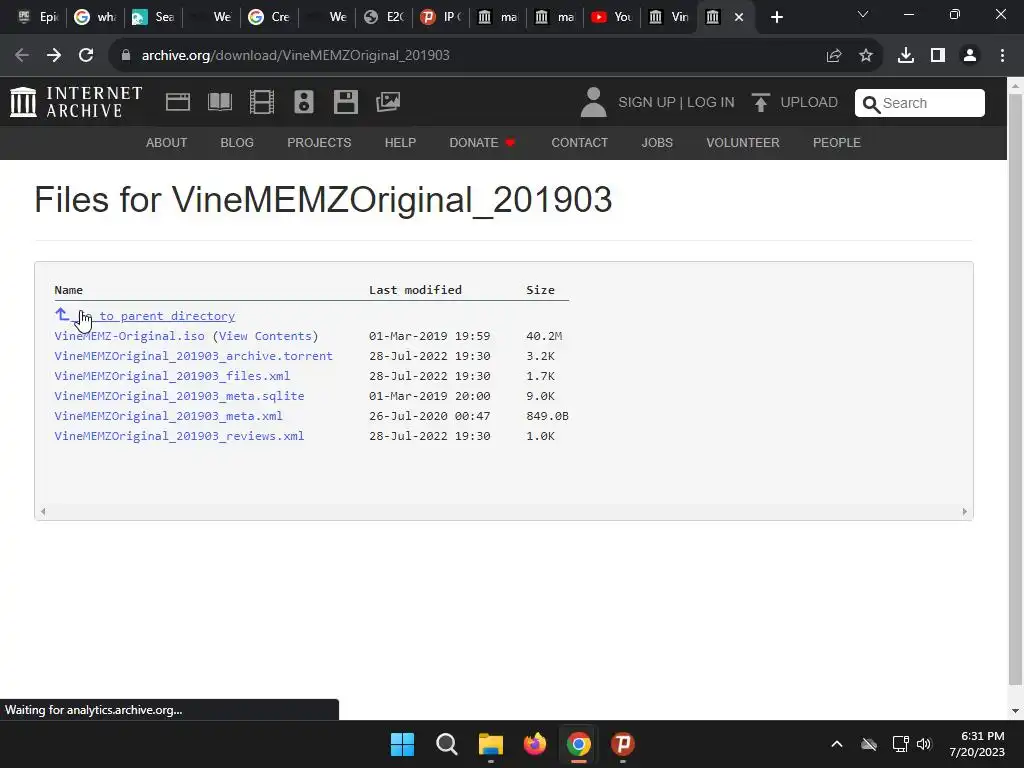Open the Internet Archive audio speaker icon
The height and width of the screenshot is (768, 1024).
click(x=304, y=103)
